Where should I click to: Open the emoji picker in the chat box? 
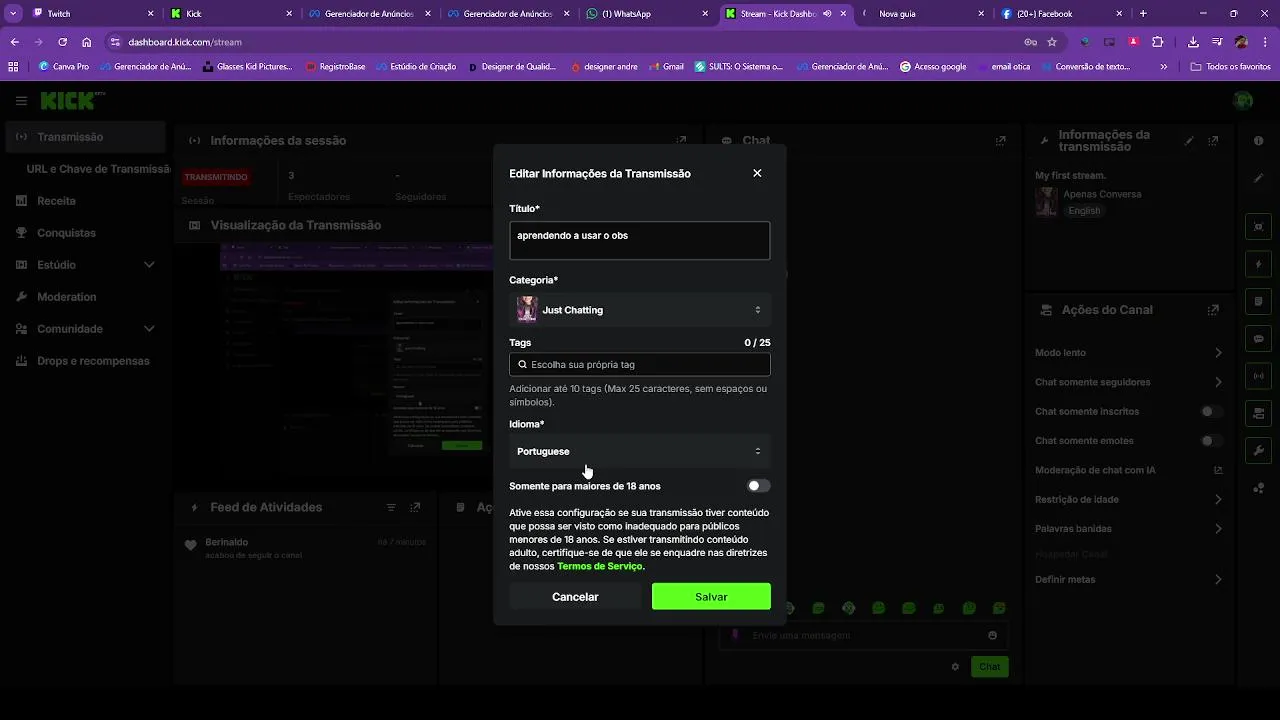(x=992, y=635)
